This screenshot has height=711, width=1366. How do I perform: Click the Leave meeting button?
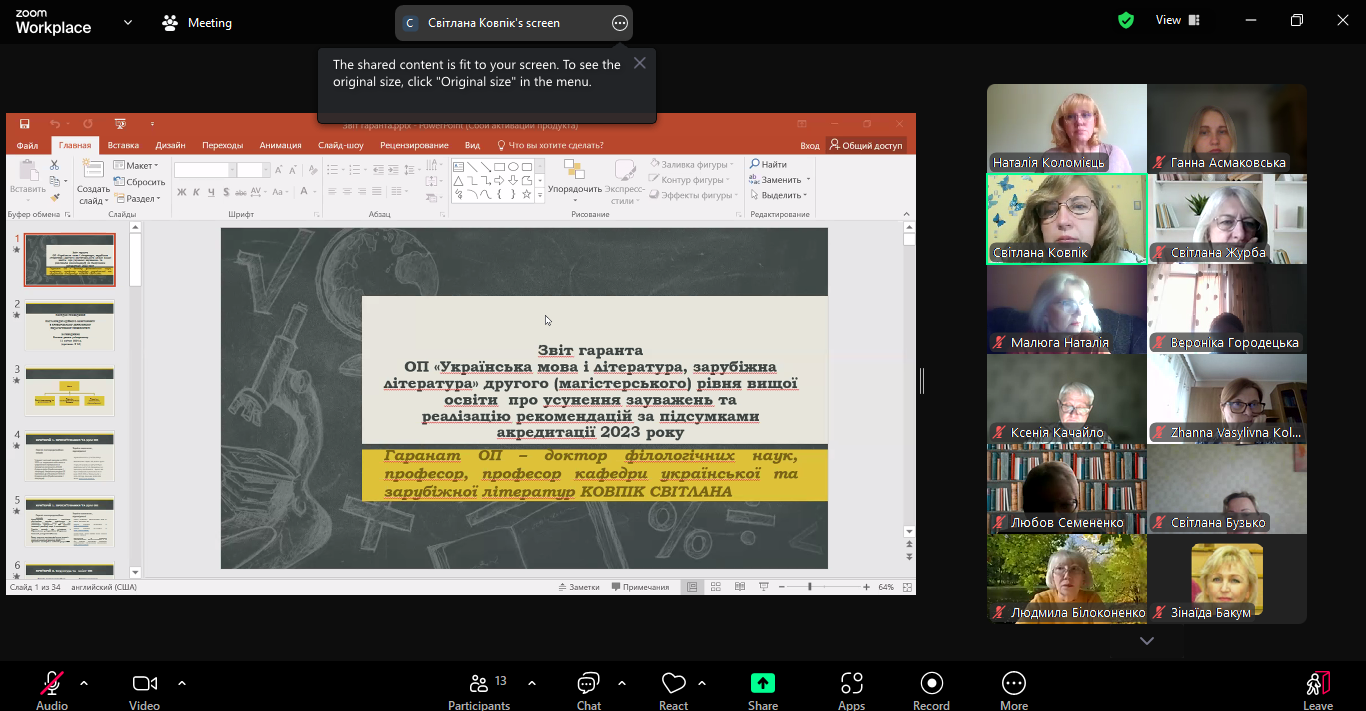(x=1318, y=685)
